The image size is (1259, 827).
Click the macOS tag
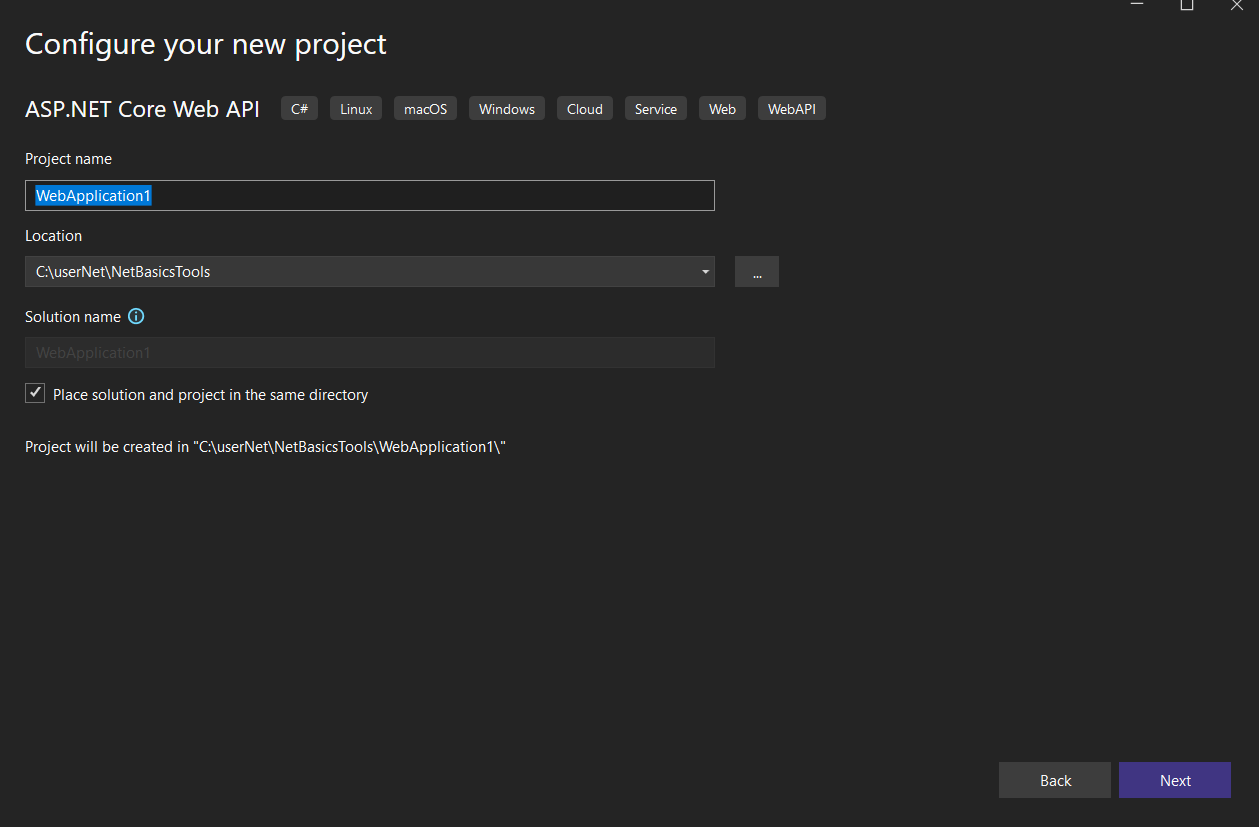[425, 109]
